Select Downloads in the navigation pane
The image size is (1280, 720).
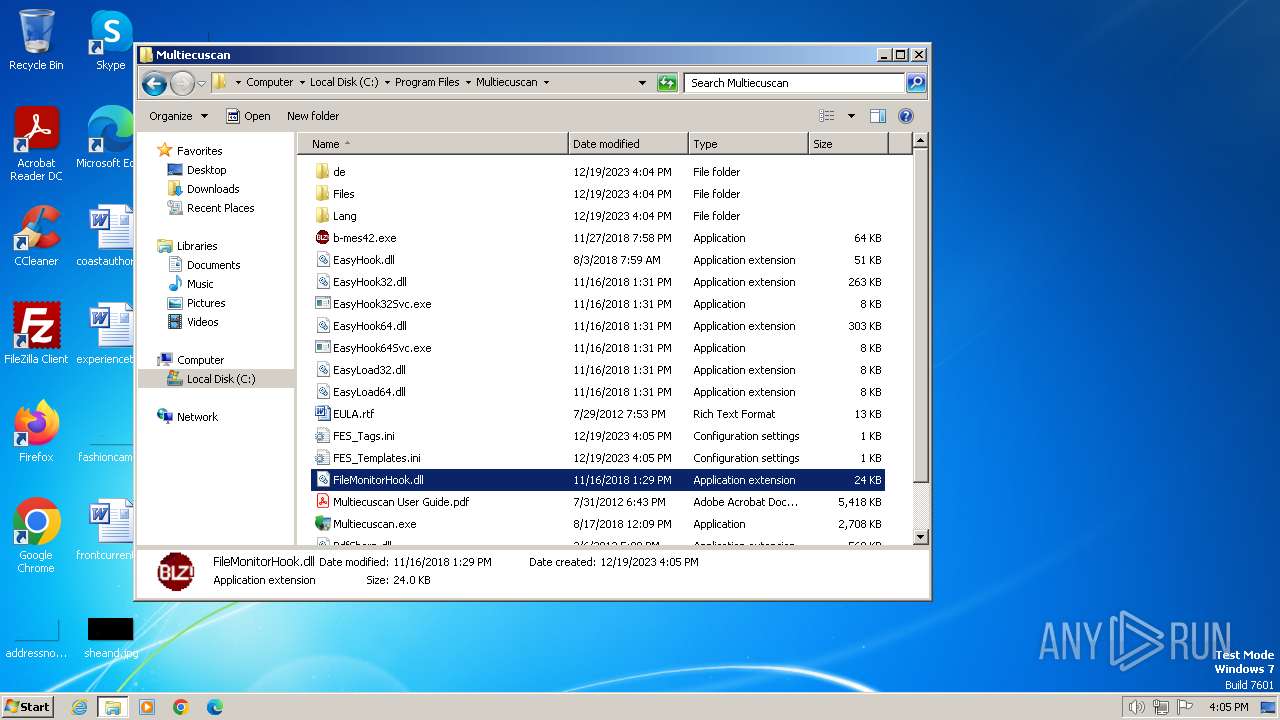(x=213, y=189)
